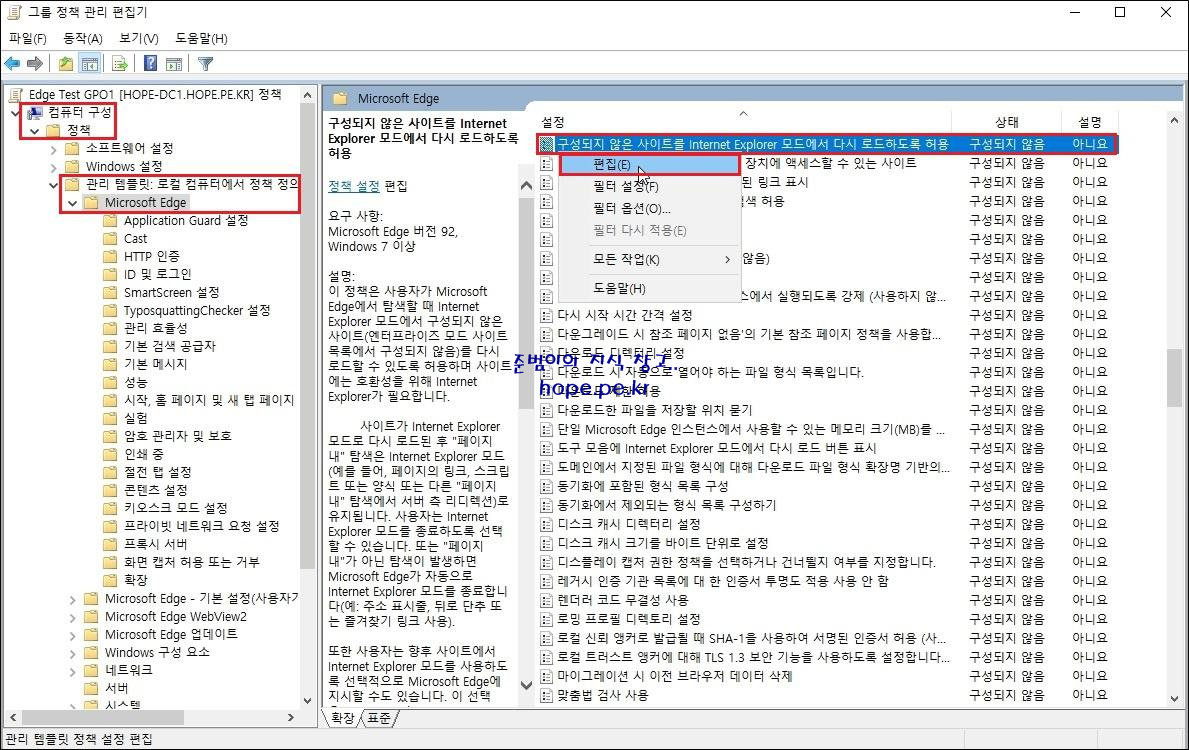Click tree pane horizontal scroll right arrow

(291, 717)
